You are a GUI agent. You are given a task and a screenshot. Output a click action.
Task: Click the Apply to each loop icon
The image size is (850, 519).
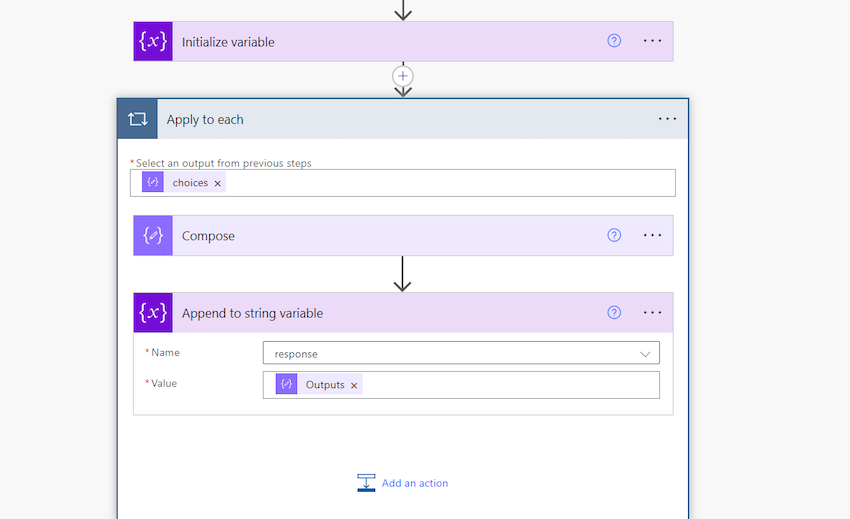[x=138, y=119]
